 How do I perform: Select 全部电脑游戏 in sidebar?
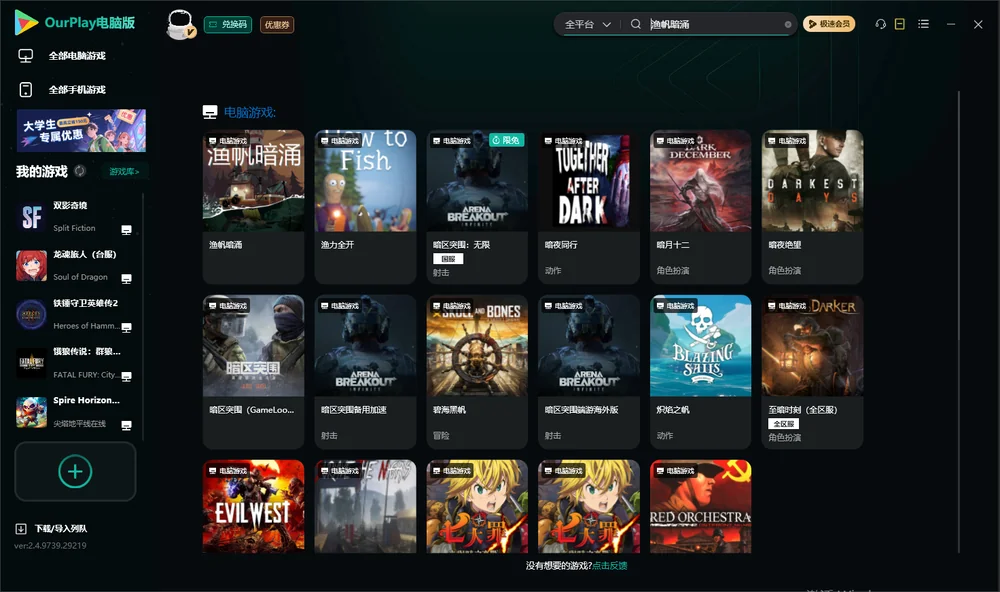77,56
